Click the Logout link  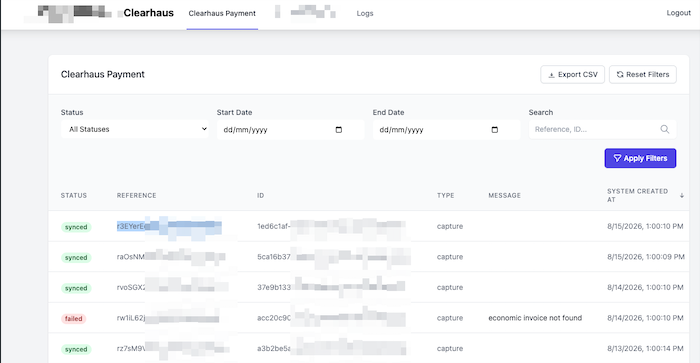tap(679, 13)
